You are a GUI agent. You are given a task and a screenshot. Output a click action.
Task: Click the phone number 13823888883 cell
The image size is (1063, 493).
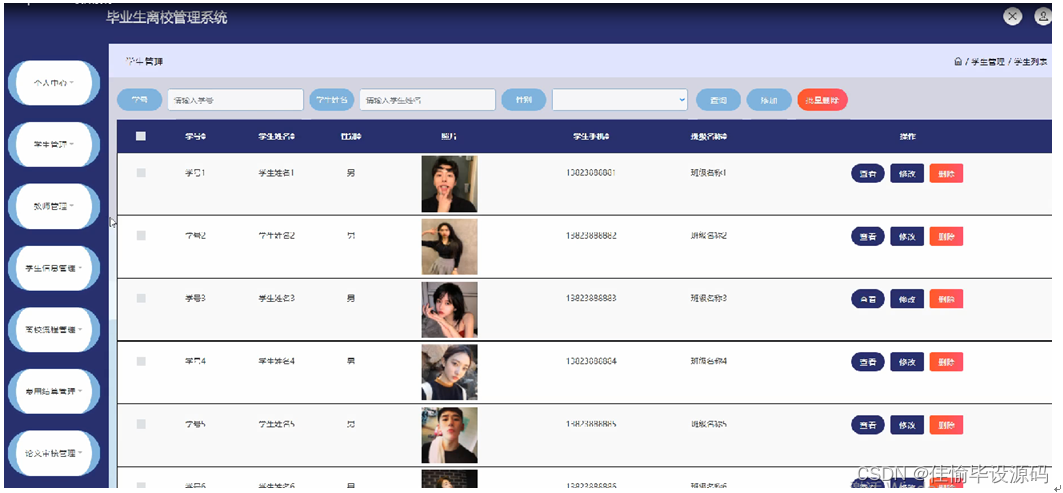590,298
